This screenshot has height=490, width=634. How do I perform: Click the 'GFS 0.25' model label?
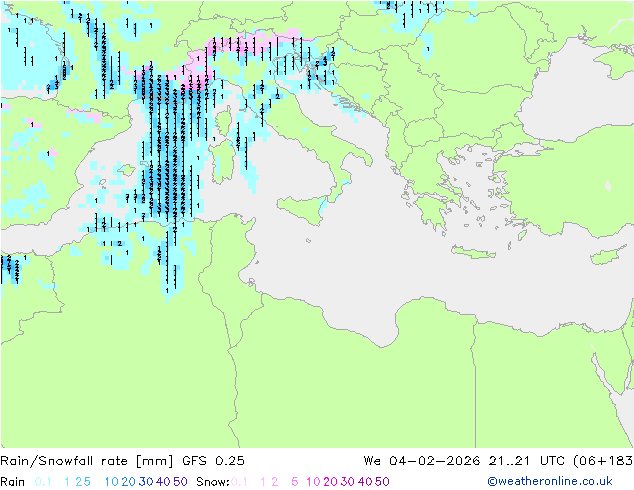(x=213, y=461)
